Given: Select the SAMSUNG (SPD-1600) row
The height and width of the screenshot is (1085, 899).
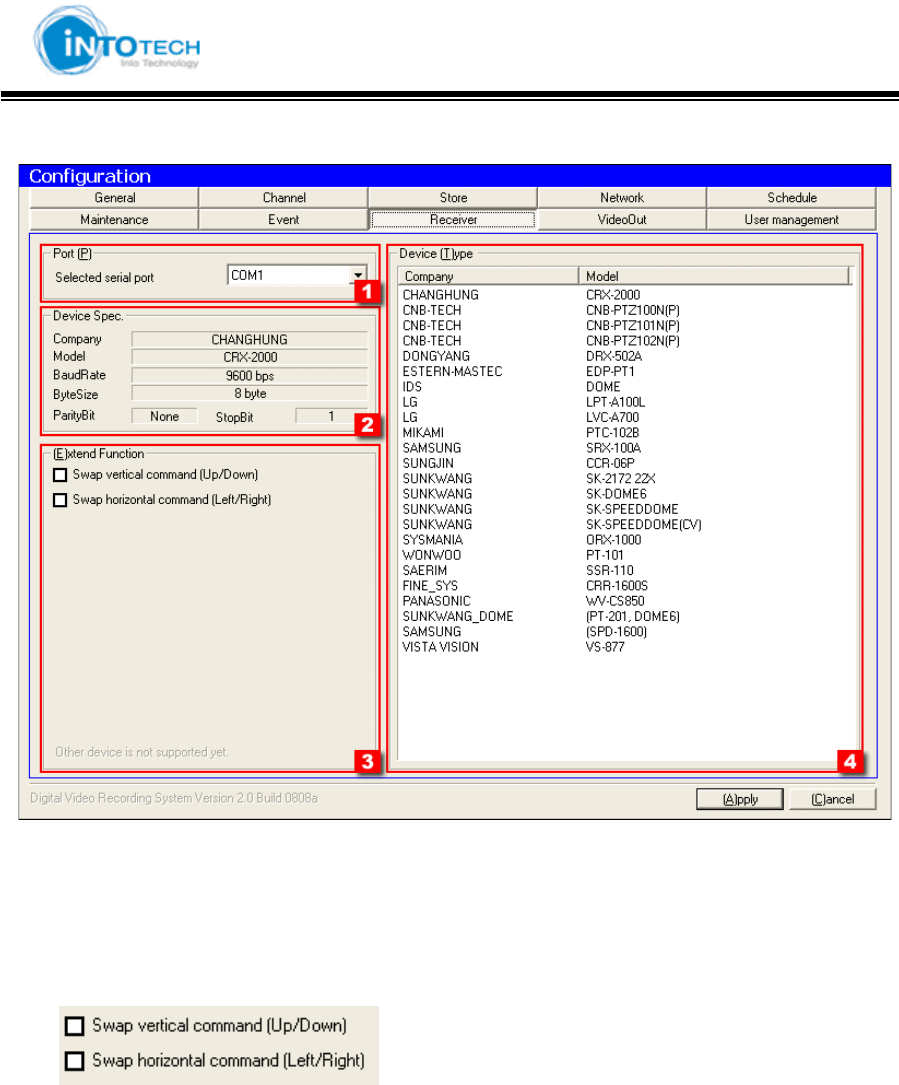Looking at the screenshot, I should pyautogui.click(x=626, y=631).
